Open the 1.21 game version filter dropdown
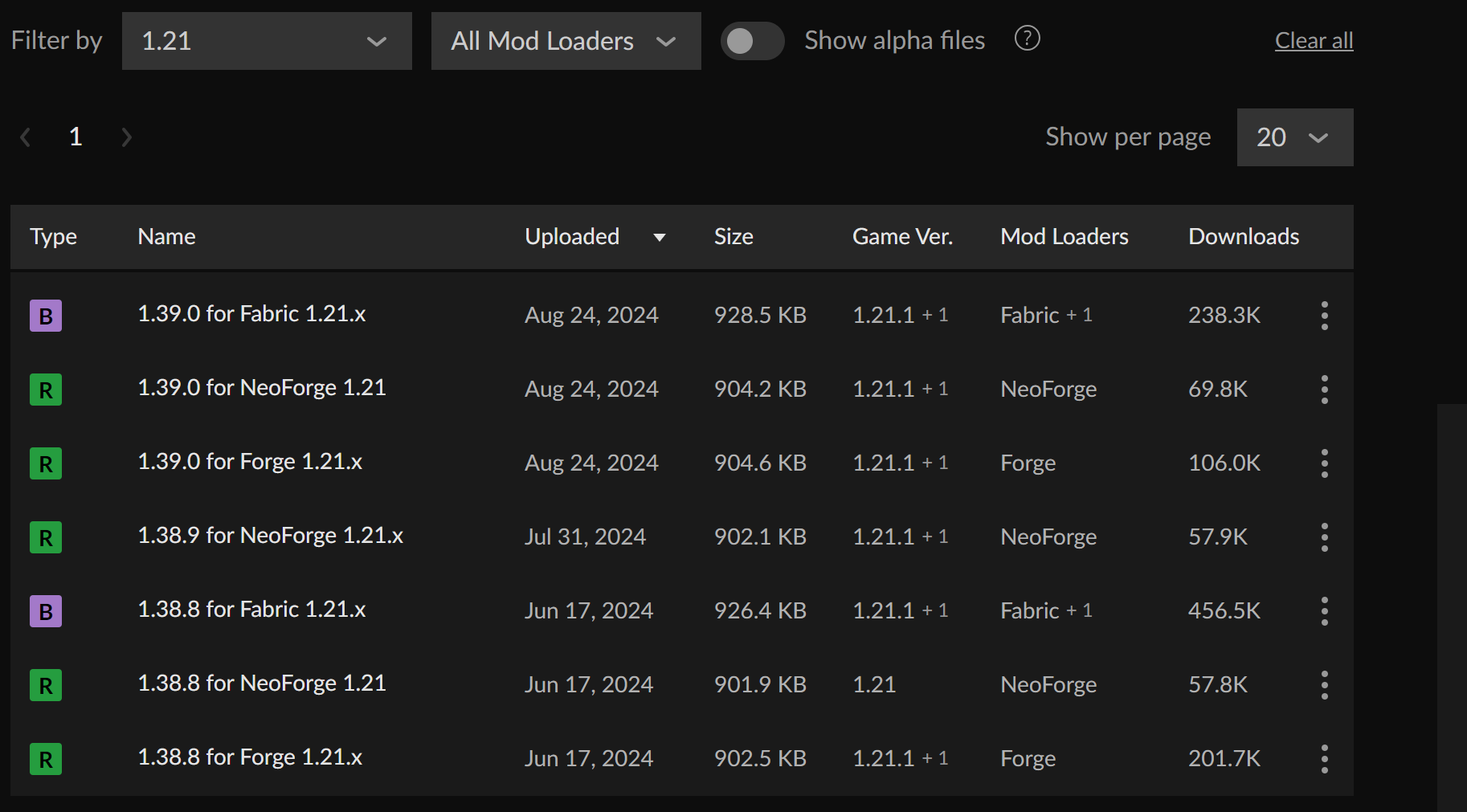 [267, 41]
